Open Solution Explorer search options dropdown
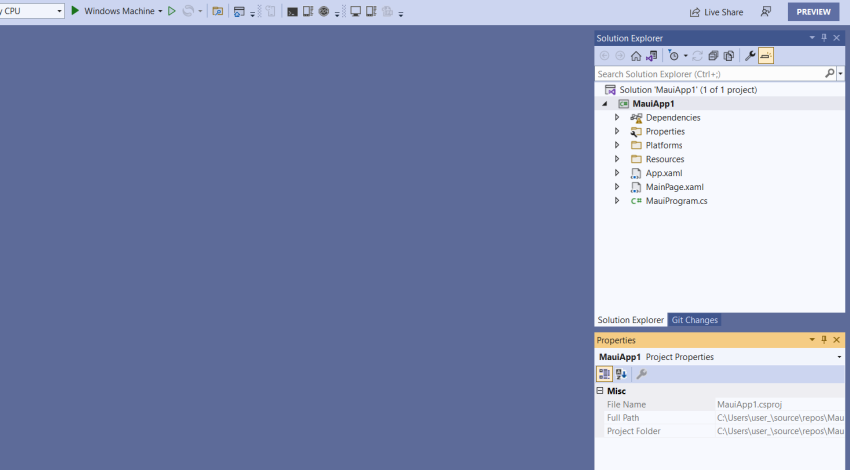Screen dimensions: 850x470 point(840,73)
